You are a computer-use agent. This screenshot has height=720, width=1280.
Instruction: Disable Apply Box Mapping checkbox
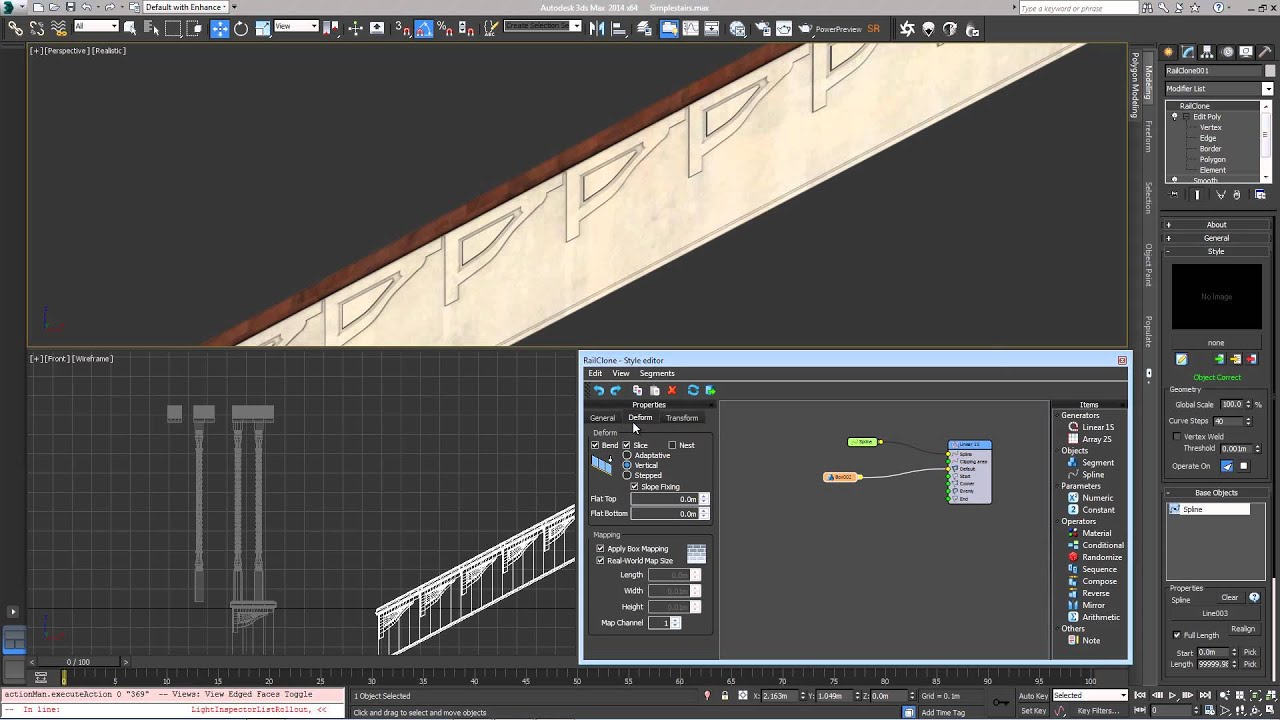(600, 549)
